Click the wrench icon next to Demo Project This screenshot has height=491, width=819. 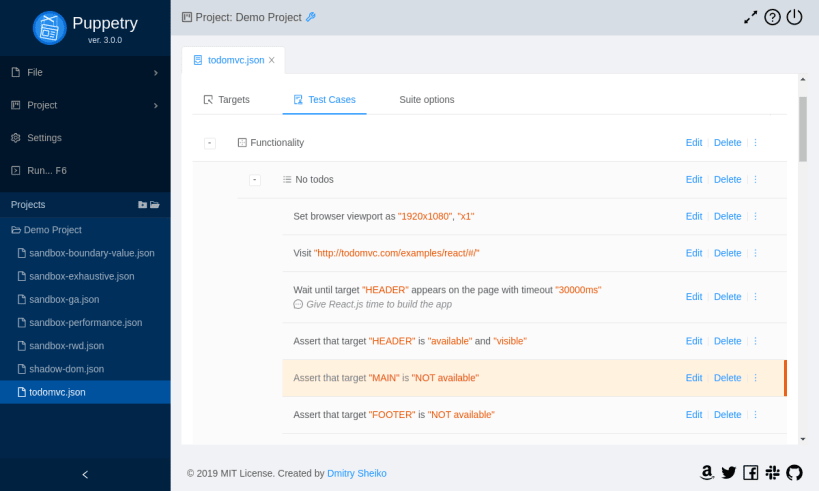[x=311, y=17]
